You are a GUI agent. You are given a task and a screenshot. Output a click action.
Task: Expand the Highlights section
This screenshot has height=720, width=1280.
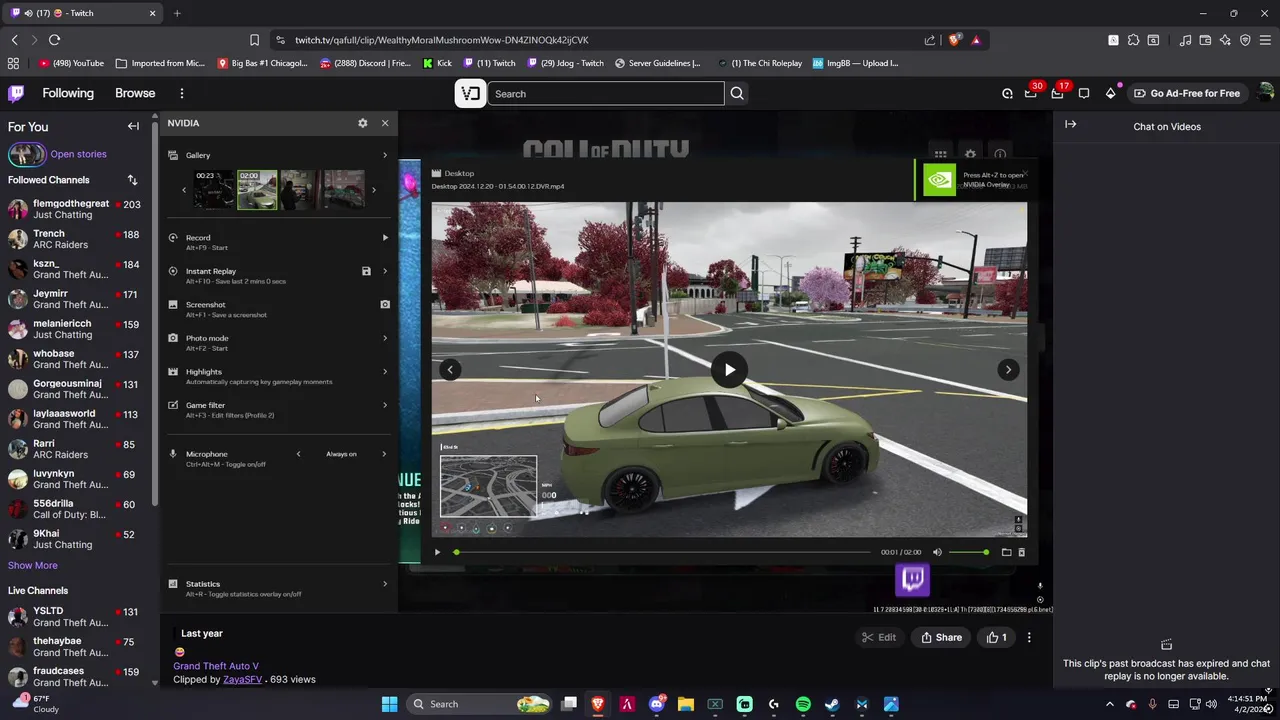coord(385,372)
